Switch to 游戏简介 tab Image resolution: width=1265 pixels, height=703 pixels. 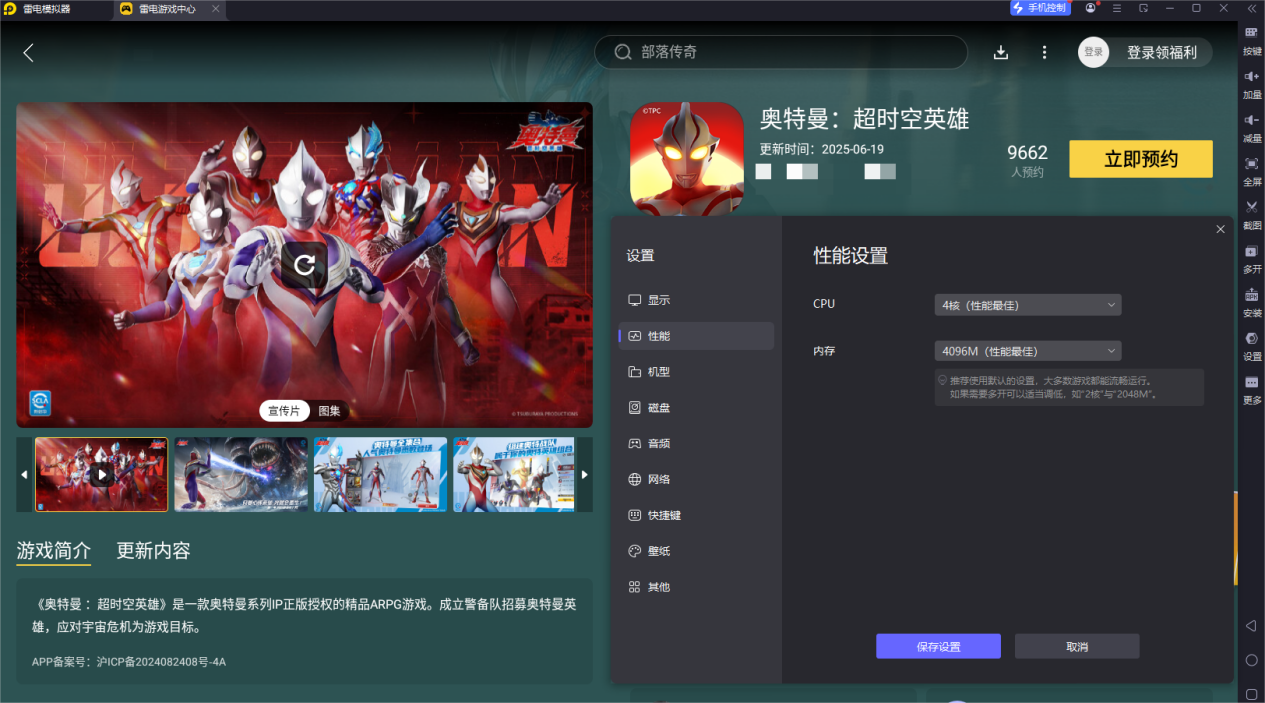coord(54,551)
